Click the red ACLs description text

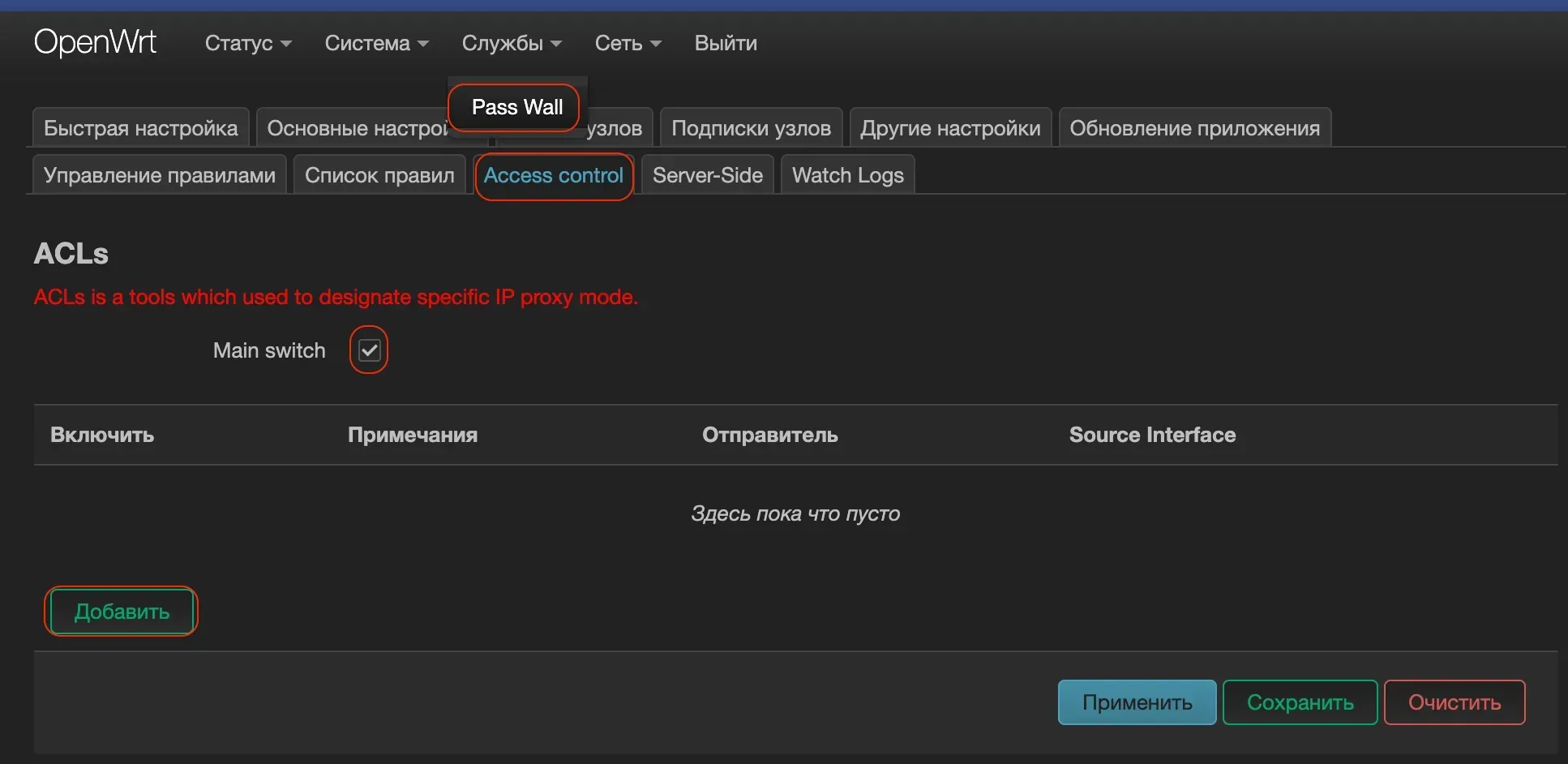[x=336, y=297]
